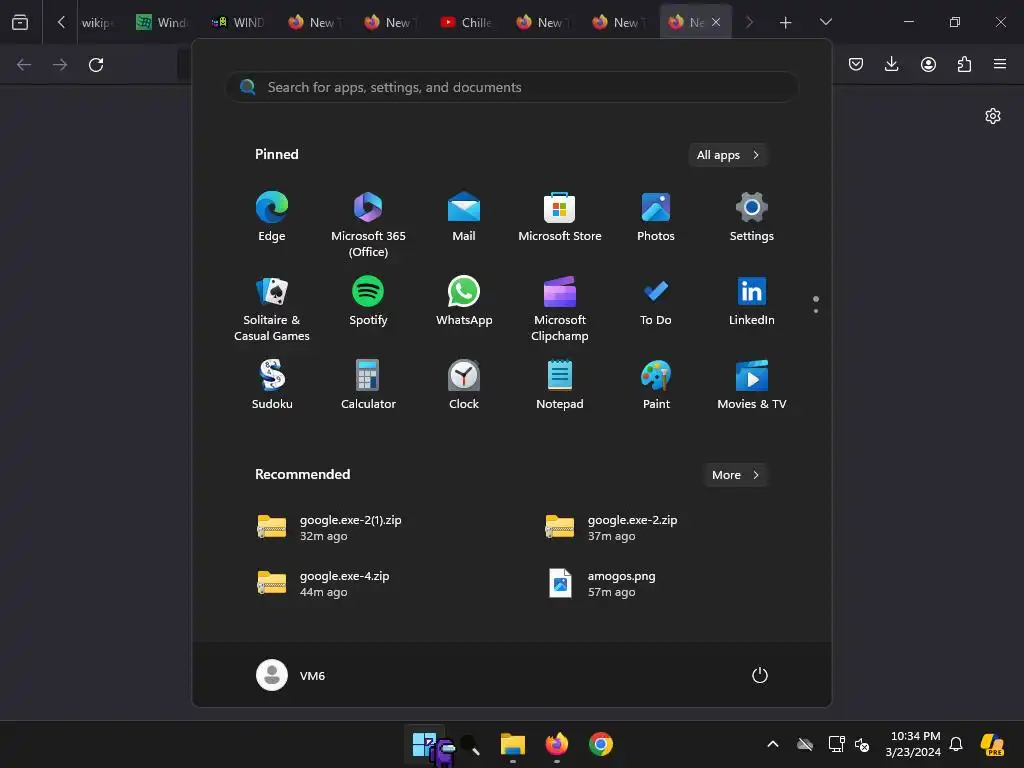1024x768 pixels.
Task: Open the Mail app
Action: (x=464, y=217)
